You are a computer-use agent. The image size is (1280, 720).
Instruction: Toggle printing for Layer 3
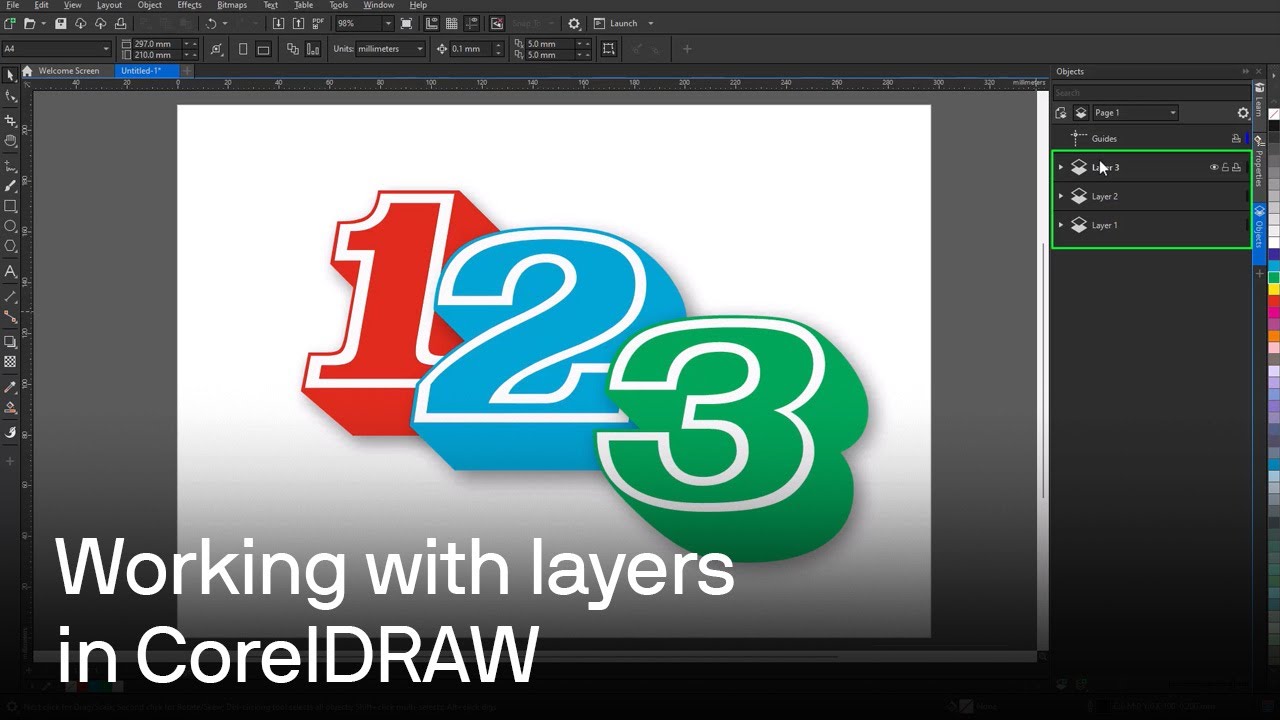coord(1236,167)
